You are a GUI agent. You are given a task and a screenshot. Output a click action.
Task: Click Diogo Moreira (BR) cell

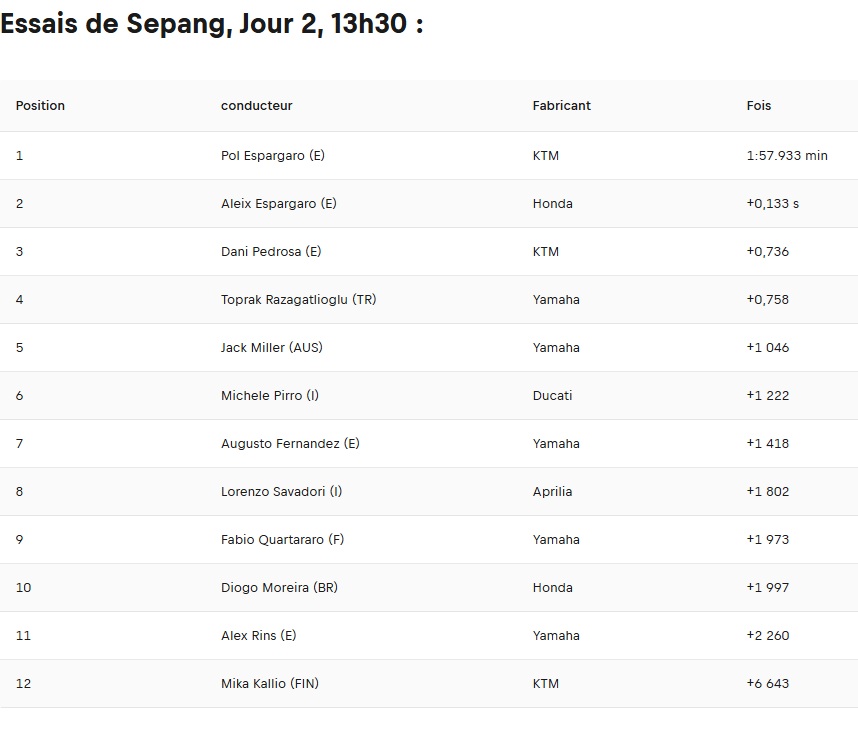pyautogui.click(x=279, y=588)
